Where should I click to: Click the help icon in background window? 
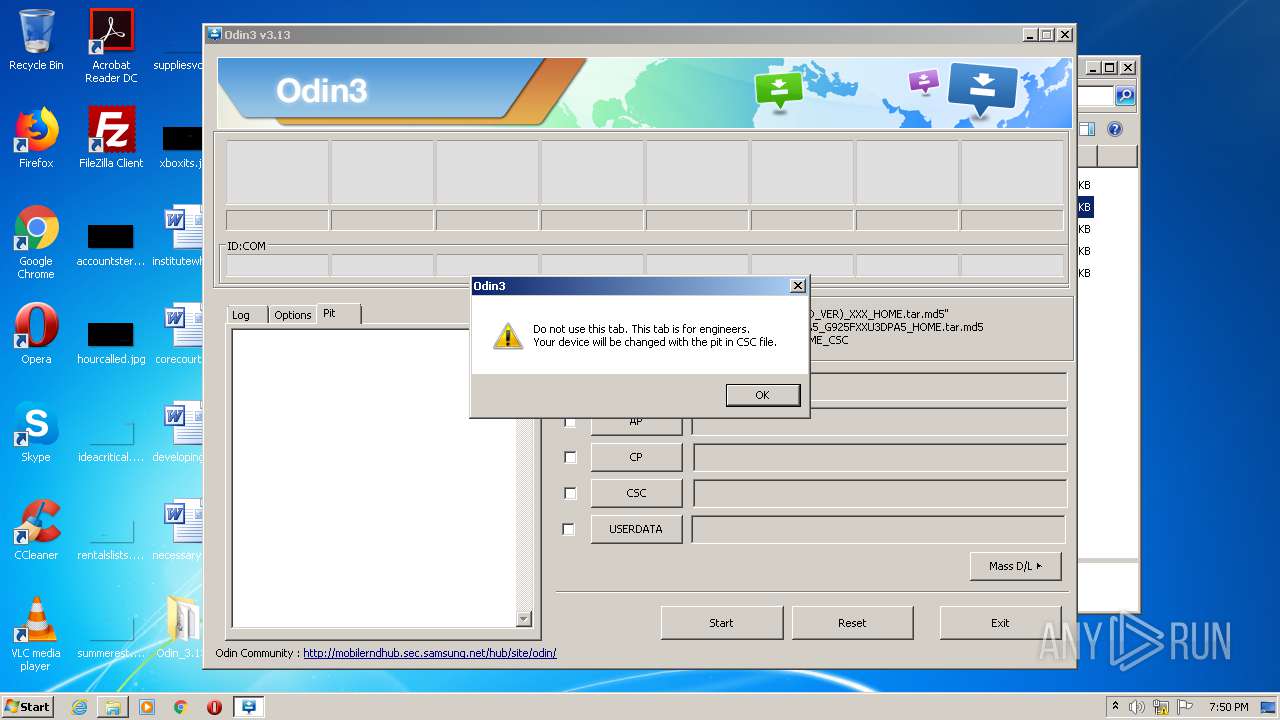pos(1115,129)
